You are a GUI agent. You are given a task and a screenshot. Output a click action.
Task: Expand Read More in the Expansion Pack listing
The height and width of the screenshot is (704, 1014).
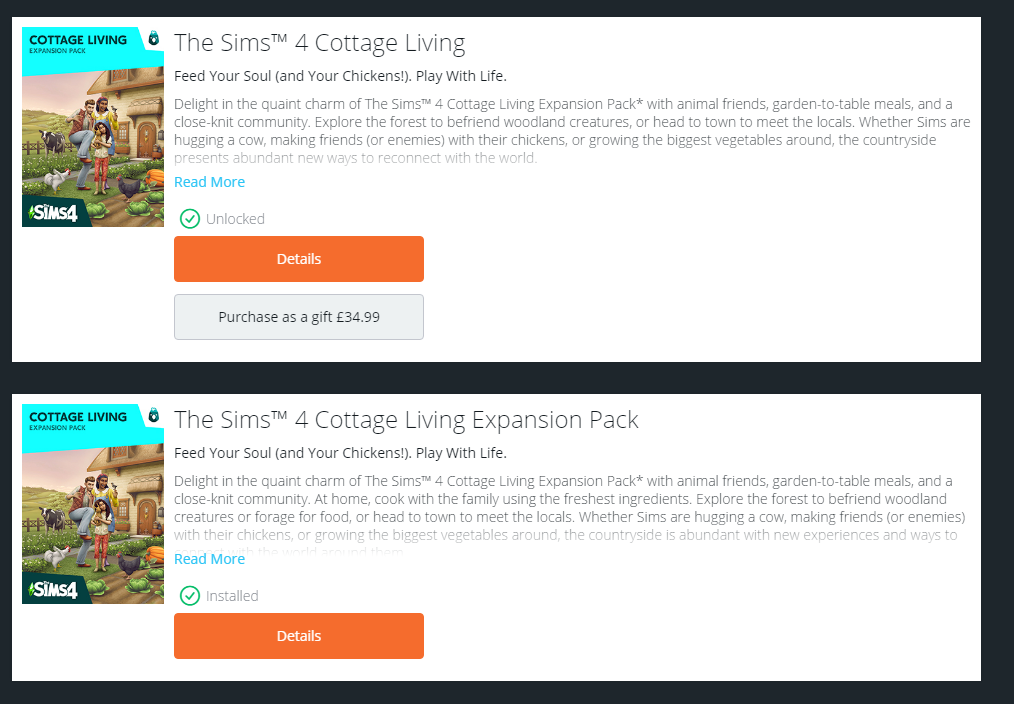point(209,559)
